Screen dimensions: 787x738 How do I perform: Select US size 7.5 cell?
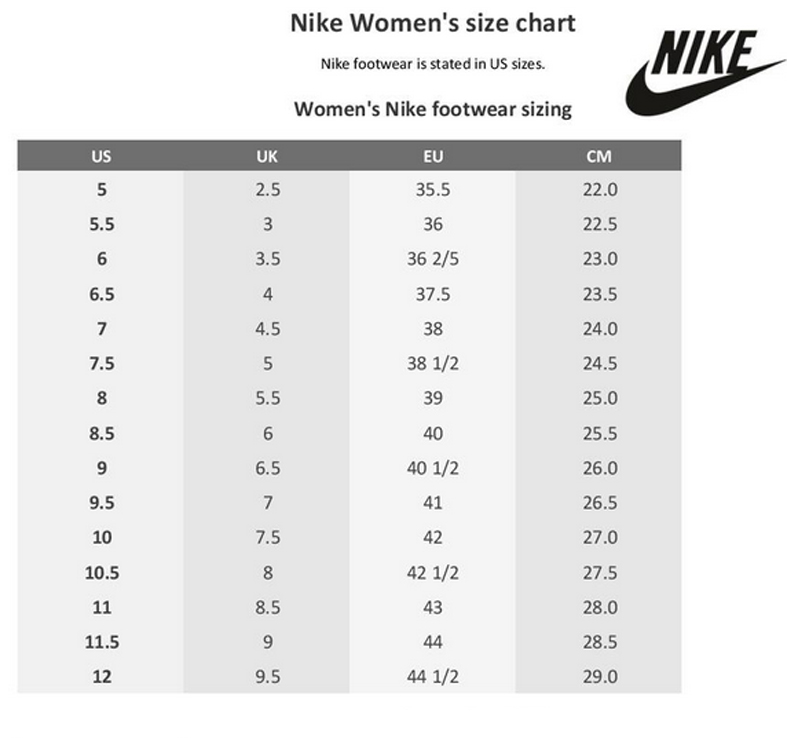click(101, 363)
